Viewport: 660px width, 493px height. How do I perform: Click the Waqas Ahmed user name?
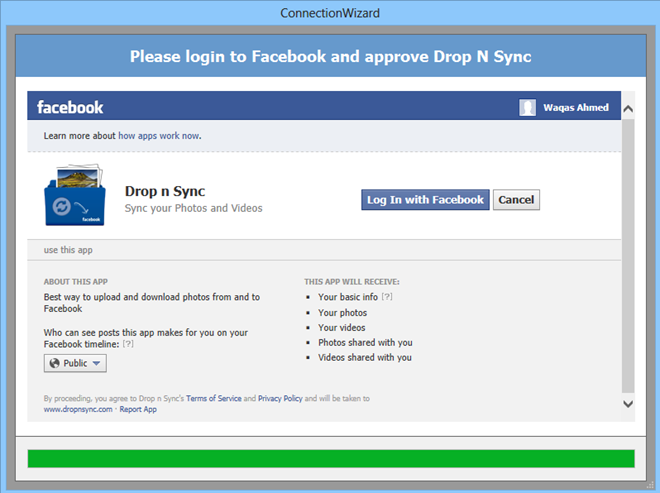click(x=576, y=107)
